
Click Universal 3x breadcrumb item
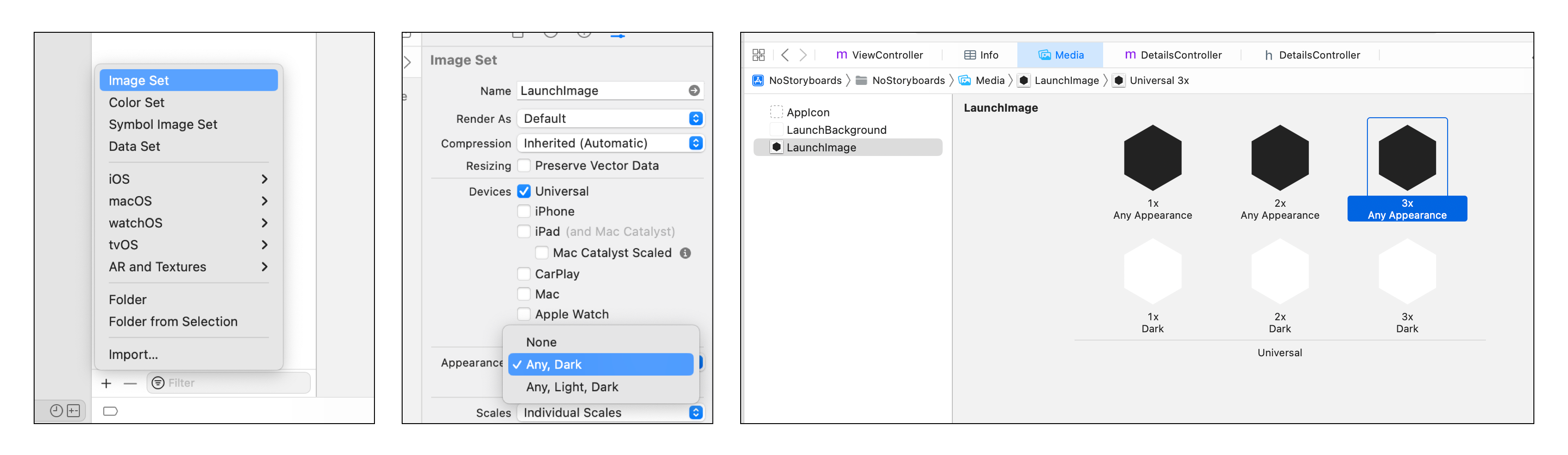click(1151, 80)
